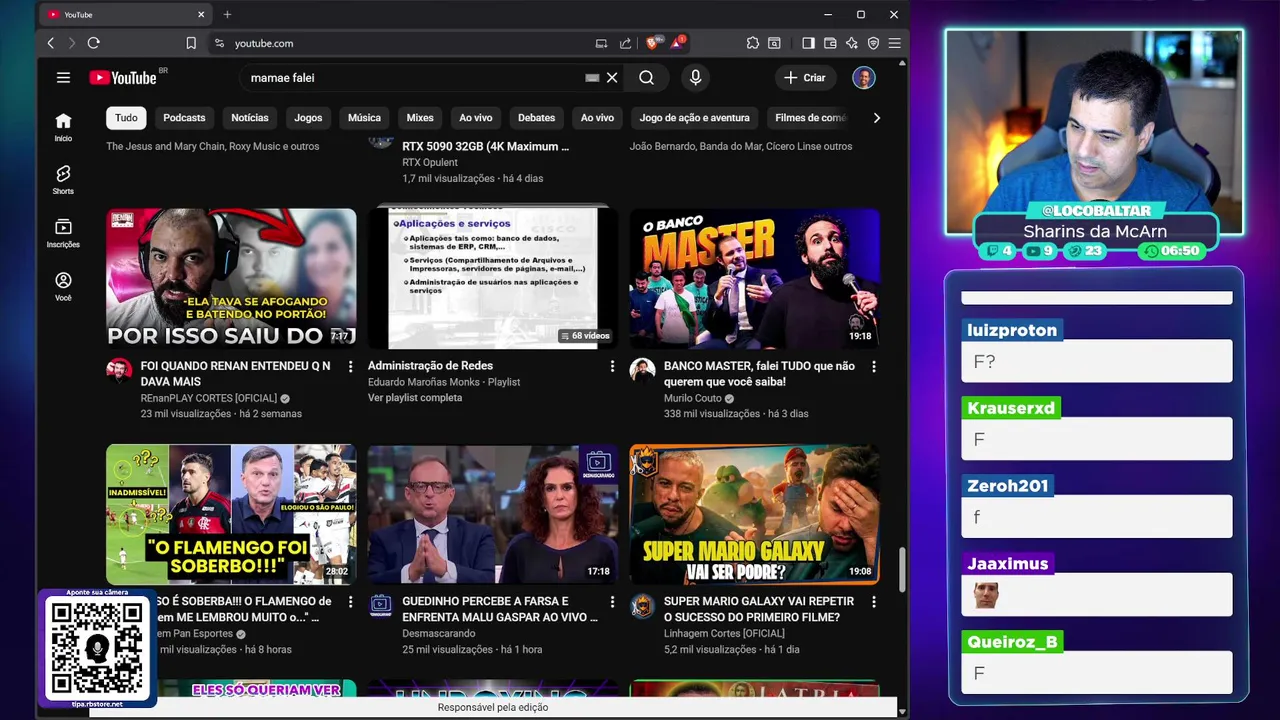Click the Brave Shields lion icon
1280x720 pixels.
click(x=652, y=43)
